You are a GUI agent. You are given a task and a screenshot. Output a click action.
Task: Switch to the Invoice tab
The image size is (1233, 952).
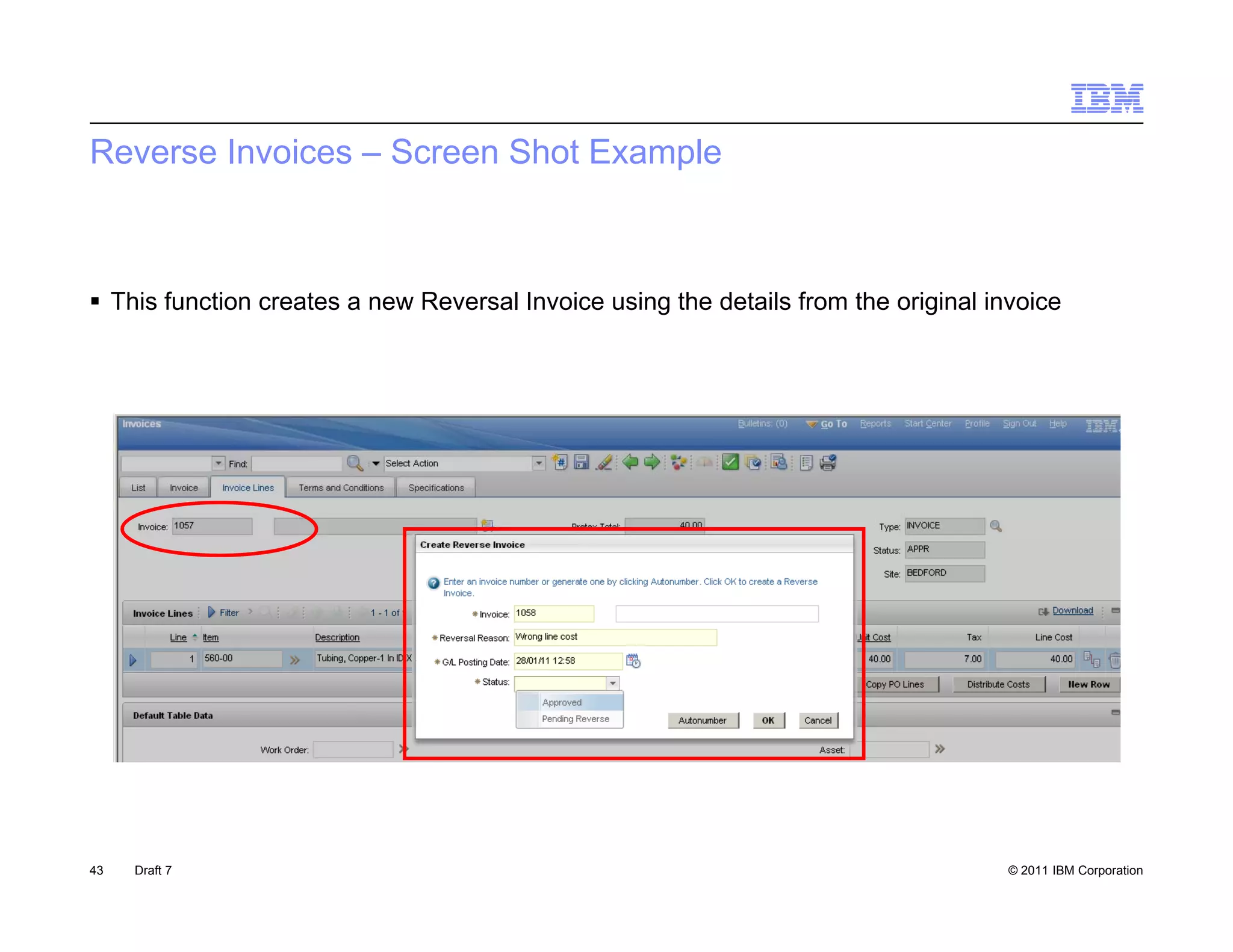tap(184, 487)
